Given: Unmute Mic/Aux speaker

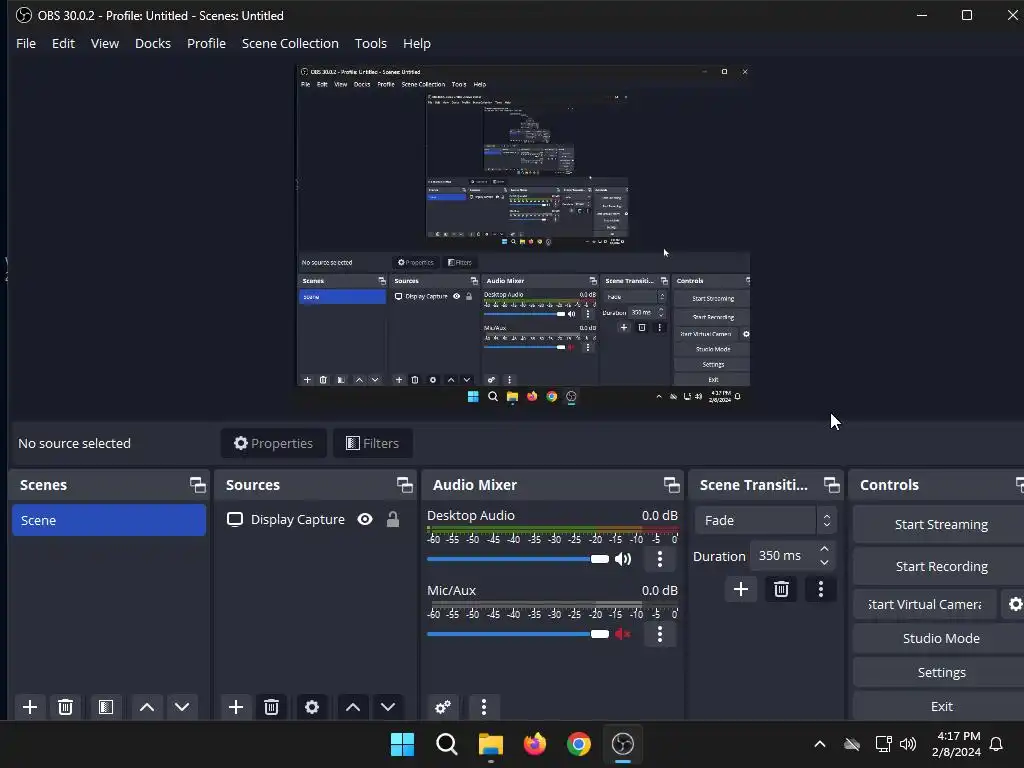Looking at the screenshot, I should 622,634.
